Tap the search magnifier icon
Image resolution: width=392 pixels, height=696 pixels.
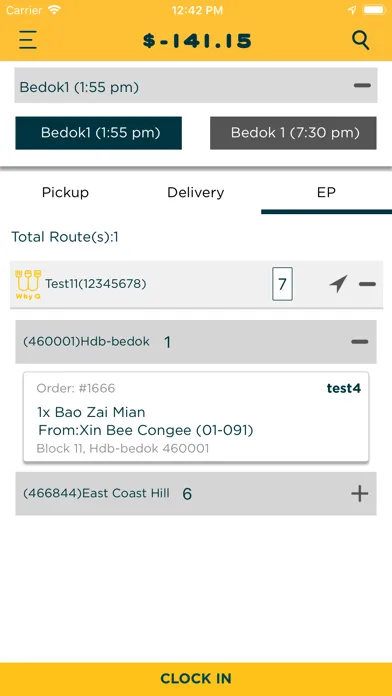coord(360,40)
